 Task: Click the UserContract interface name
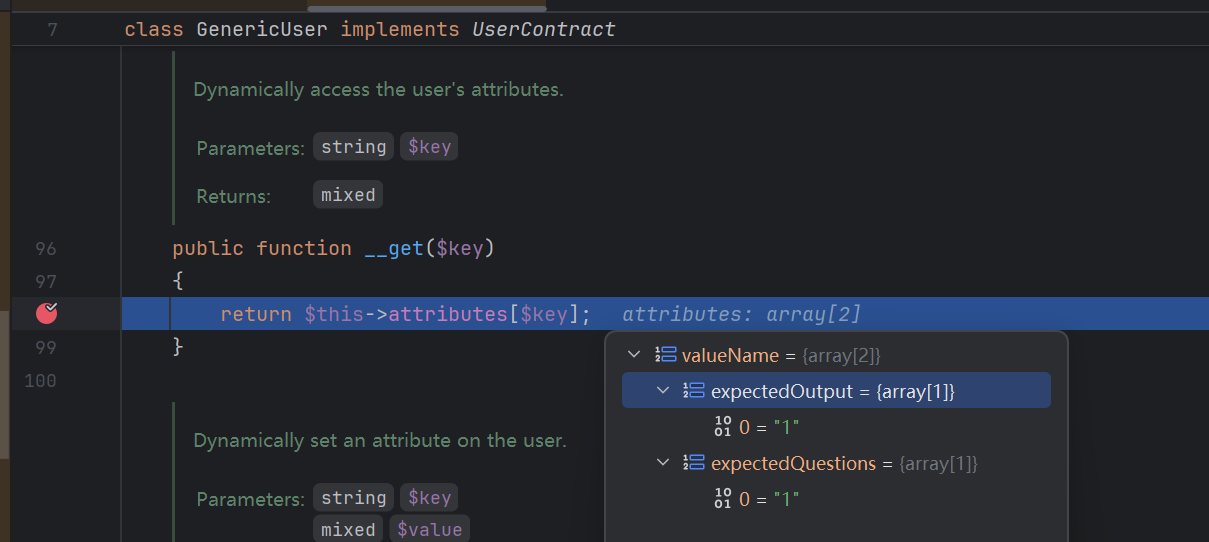tap(543, 29)
